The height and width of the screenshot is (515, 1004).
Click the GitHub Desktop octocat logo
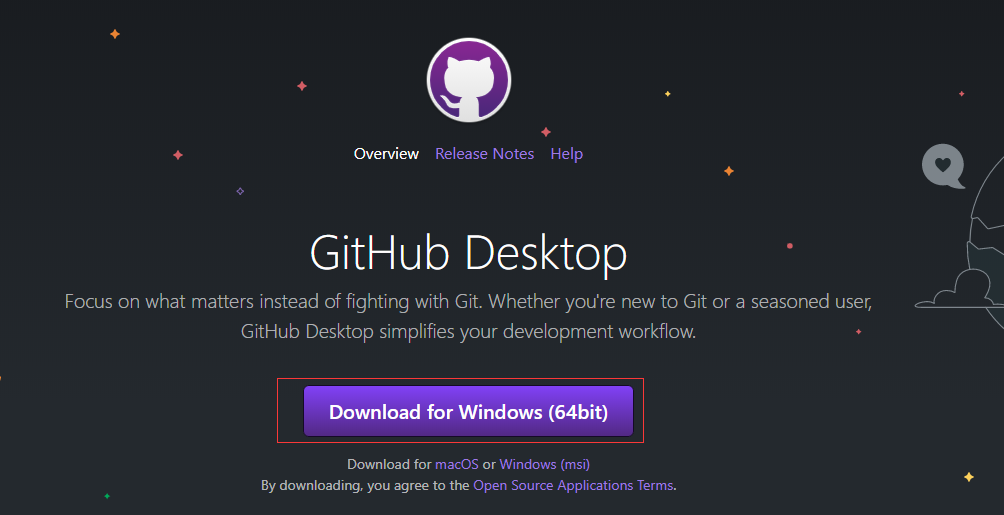[469, 80]
